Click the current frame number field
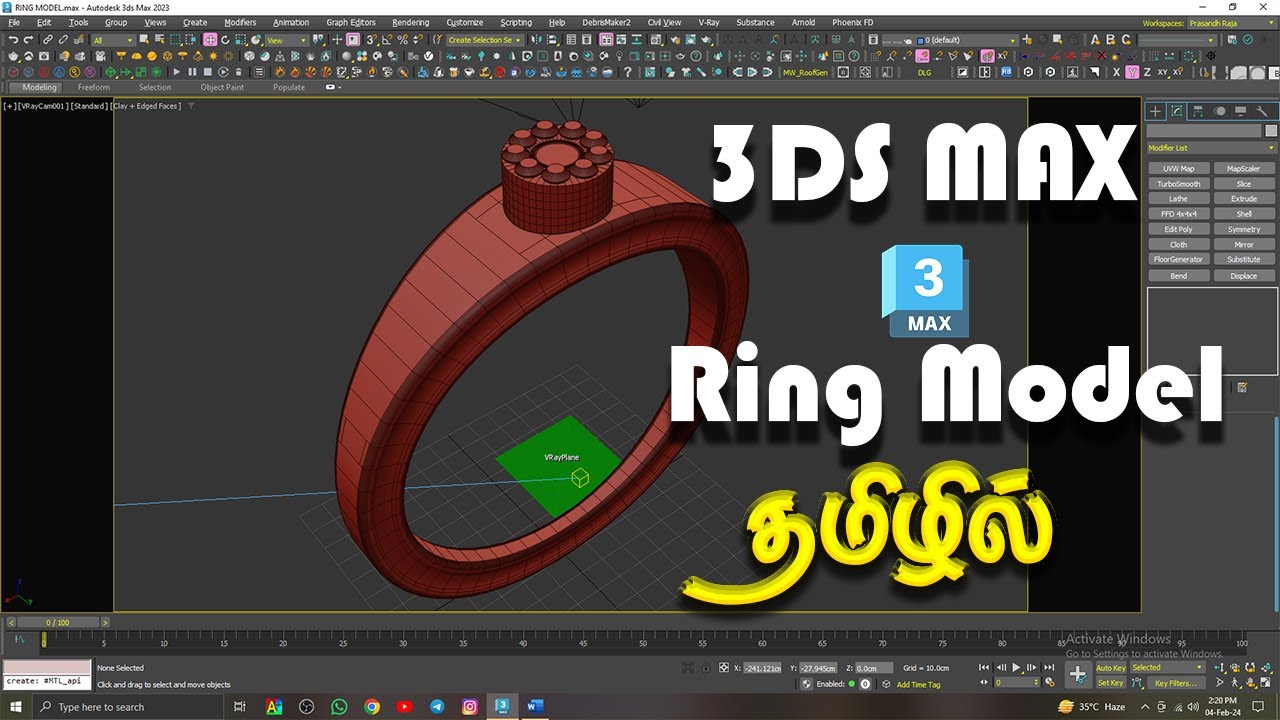This screenshot has height=720, width=1280. click(x=1017, y=683)
